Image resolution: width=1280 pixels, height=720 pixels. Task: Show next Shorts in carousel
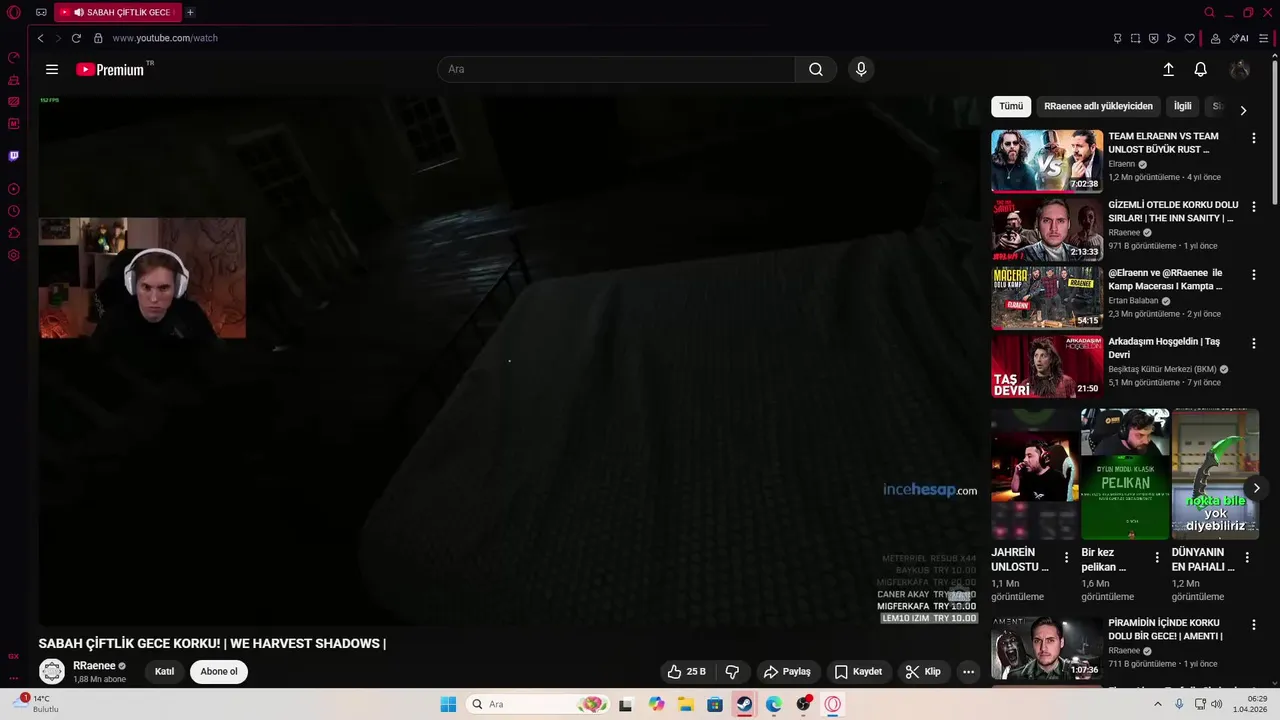(1256, 488)
